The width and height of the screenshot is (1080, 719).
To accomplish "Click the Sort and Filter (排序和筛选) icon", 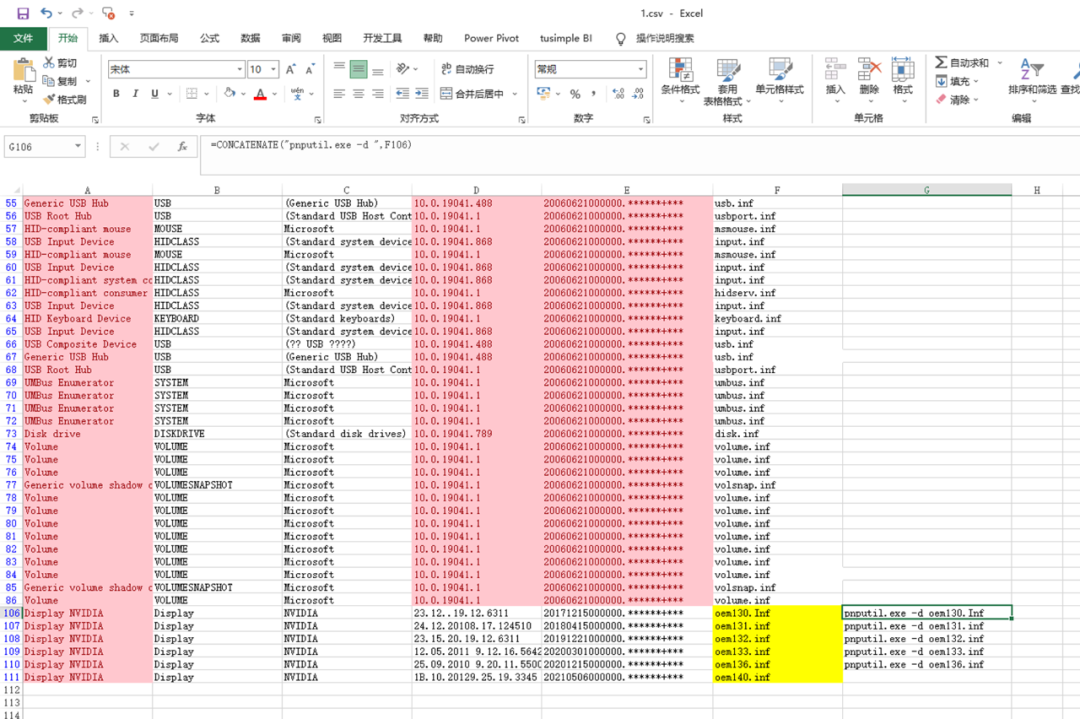I will (x=1030, y=78).
